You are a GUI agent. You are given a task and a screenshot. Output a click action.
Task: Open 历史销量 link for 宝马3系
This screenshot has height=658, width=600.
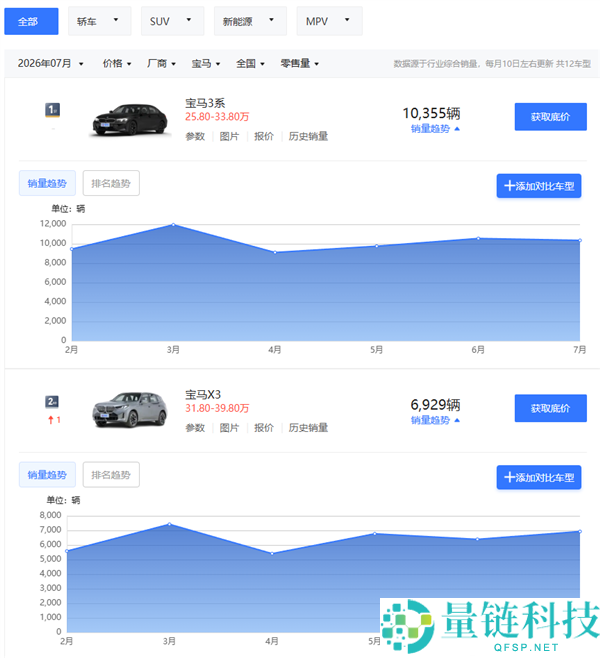coord(308,136)
